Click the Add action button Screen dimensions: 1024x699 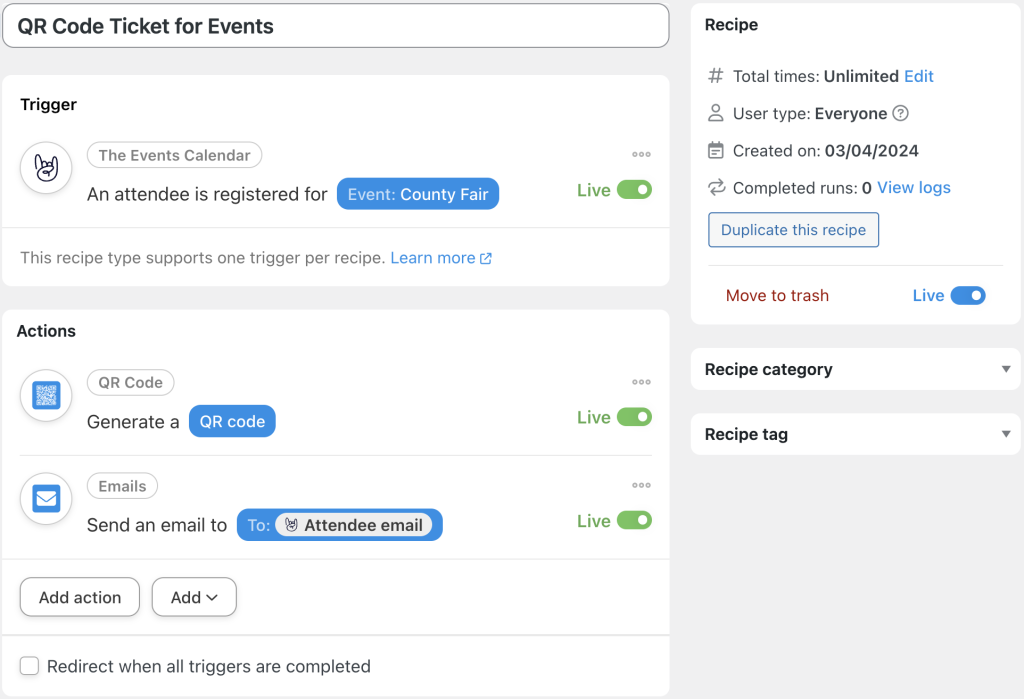pyautogui.click(x=80, y=597)
